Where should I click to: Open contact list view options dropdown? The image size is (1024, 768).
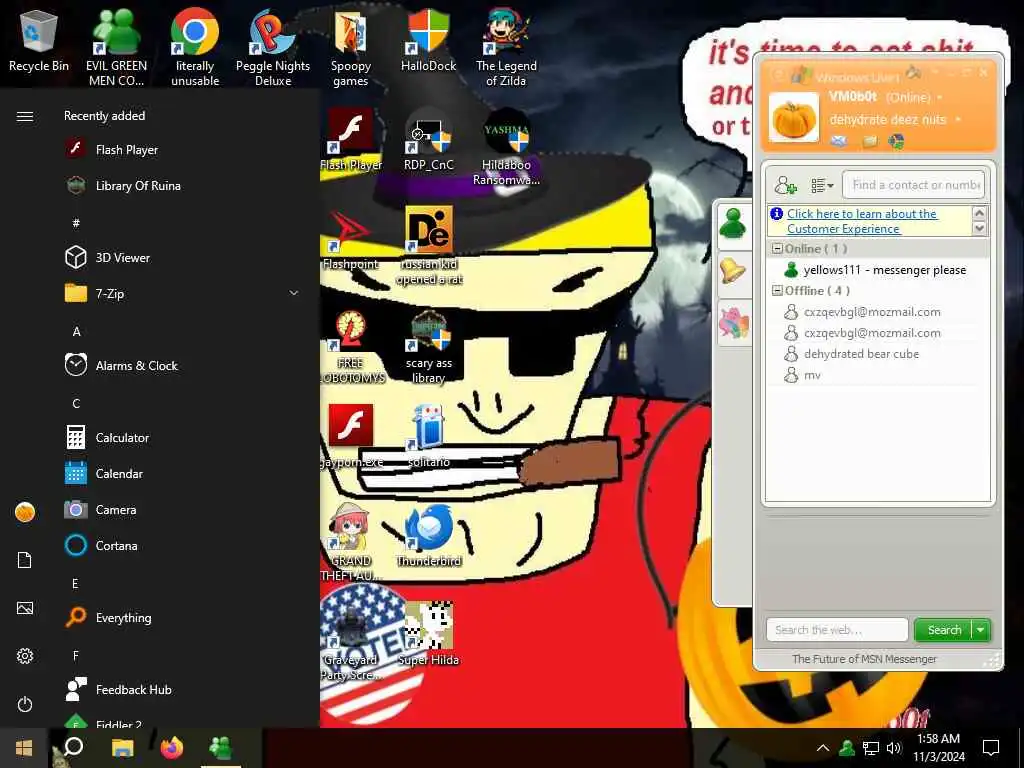822,185
